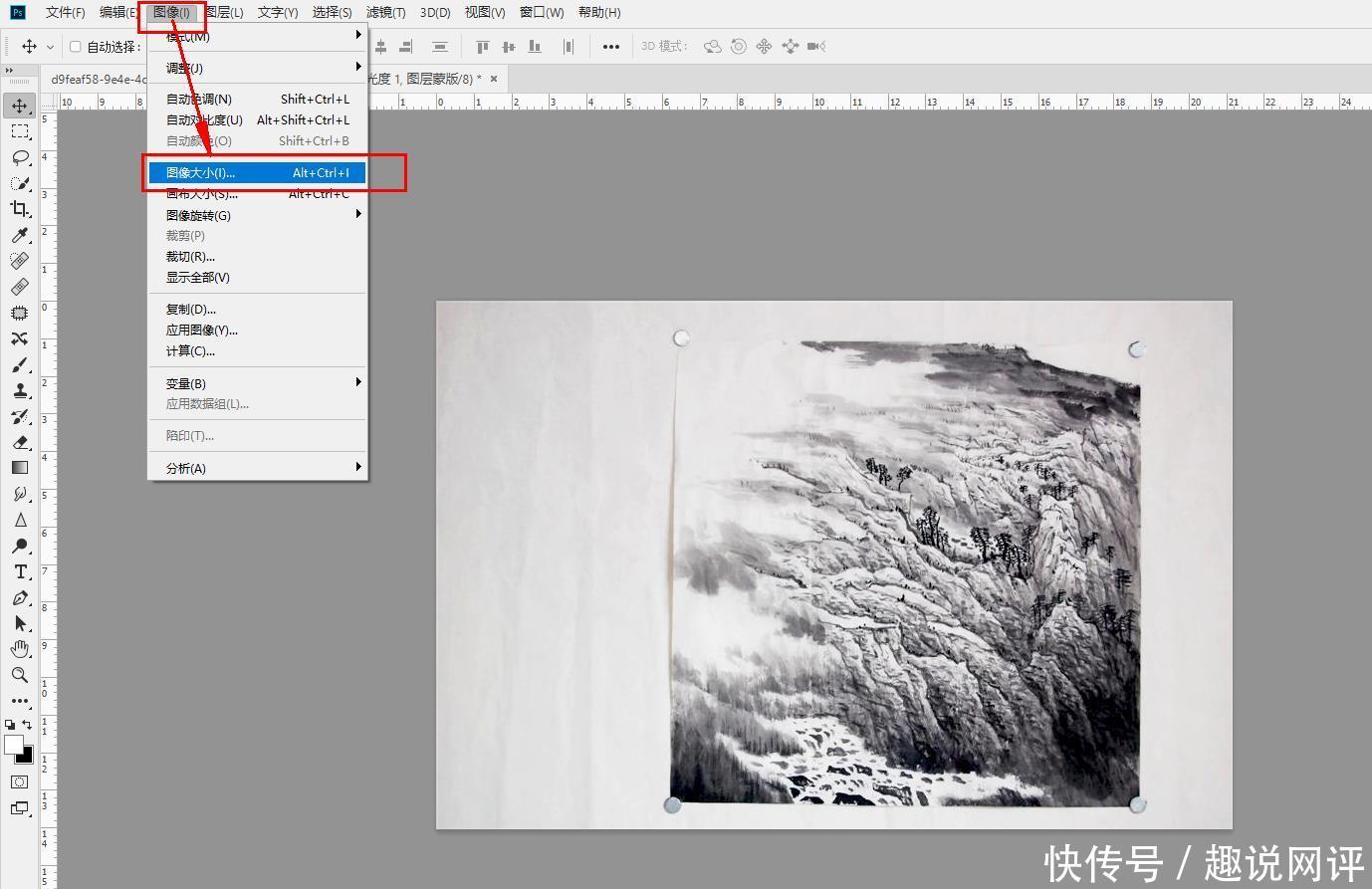Close the 图层蒙版/8 document tab
1372x889 pixels.
pyautogui.click(x=494, y=79)
